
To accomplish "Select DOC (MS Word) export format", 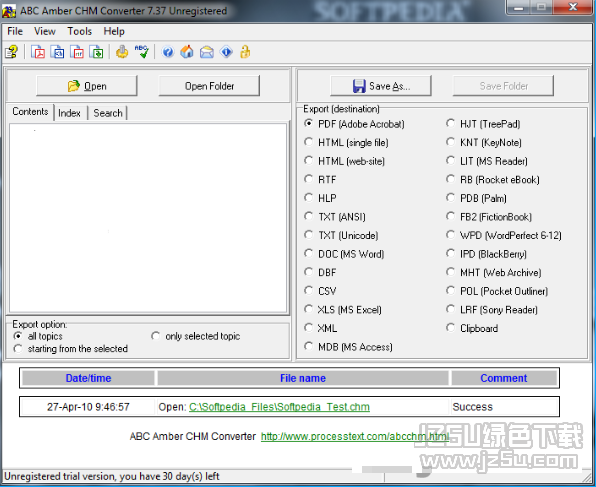I will (345, 254).
